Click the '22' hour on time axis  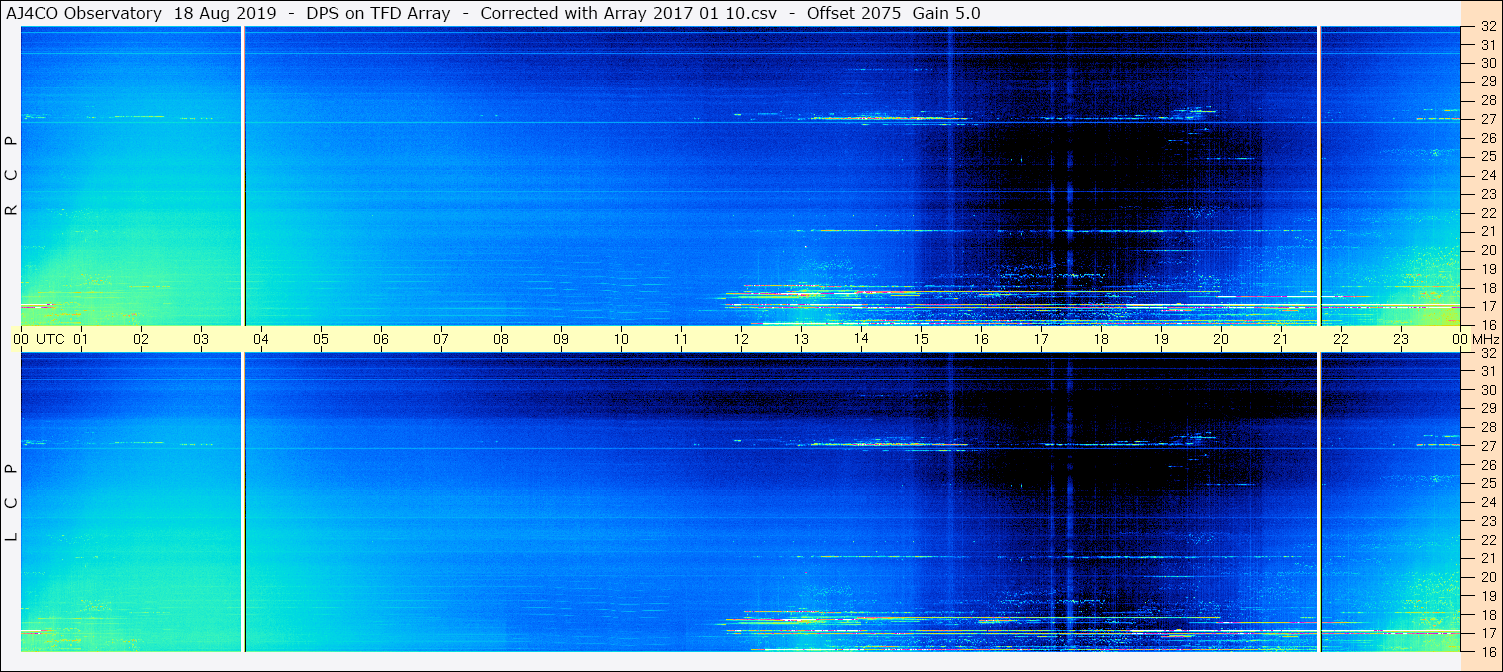click(1341, 339)
